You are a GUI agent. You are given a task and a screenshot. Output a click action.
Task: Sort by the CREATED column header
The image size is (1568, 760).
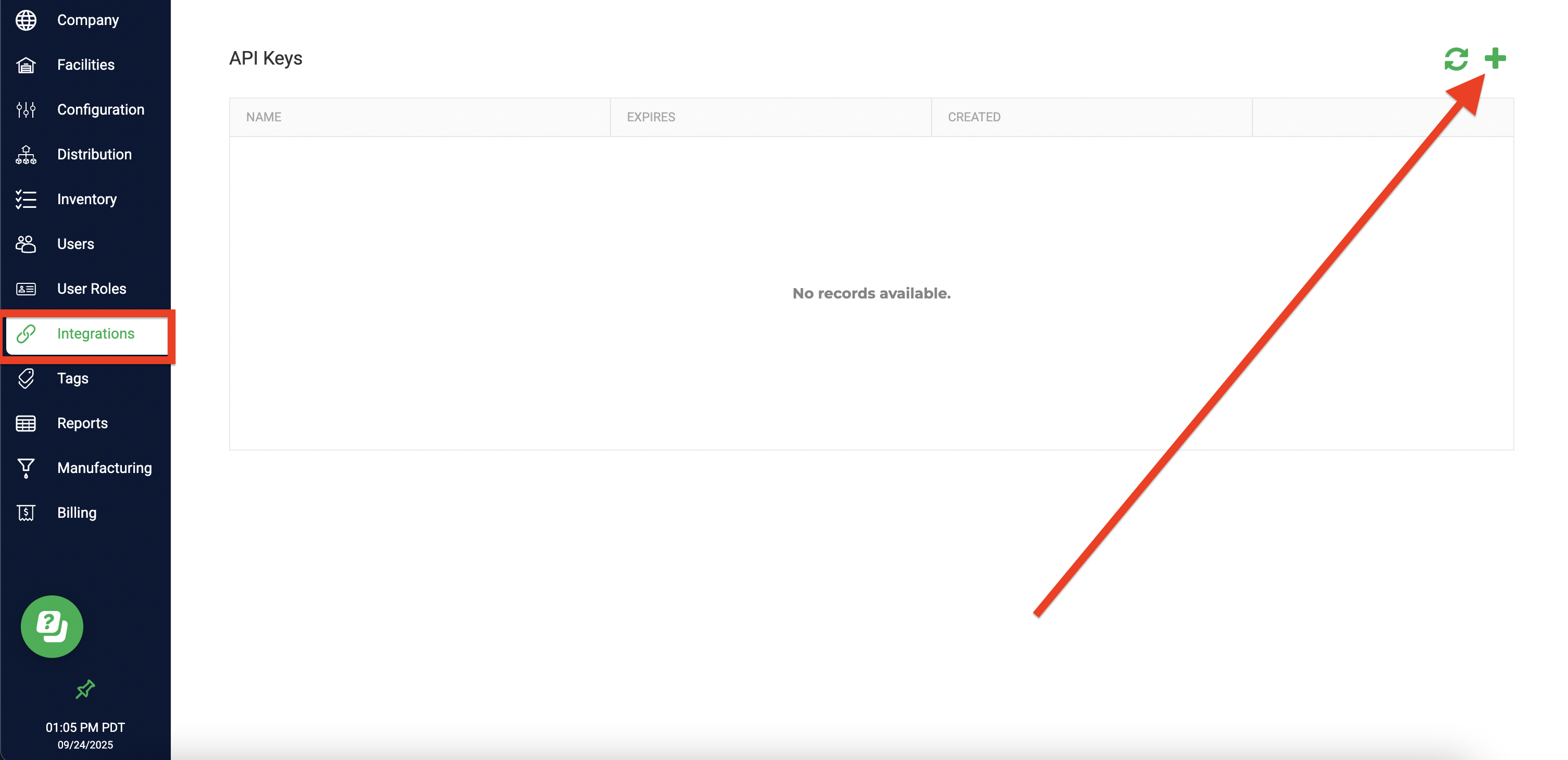point(973,117)
